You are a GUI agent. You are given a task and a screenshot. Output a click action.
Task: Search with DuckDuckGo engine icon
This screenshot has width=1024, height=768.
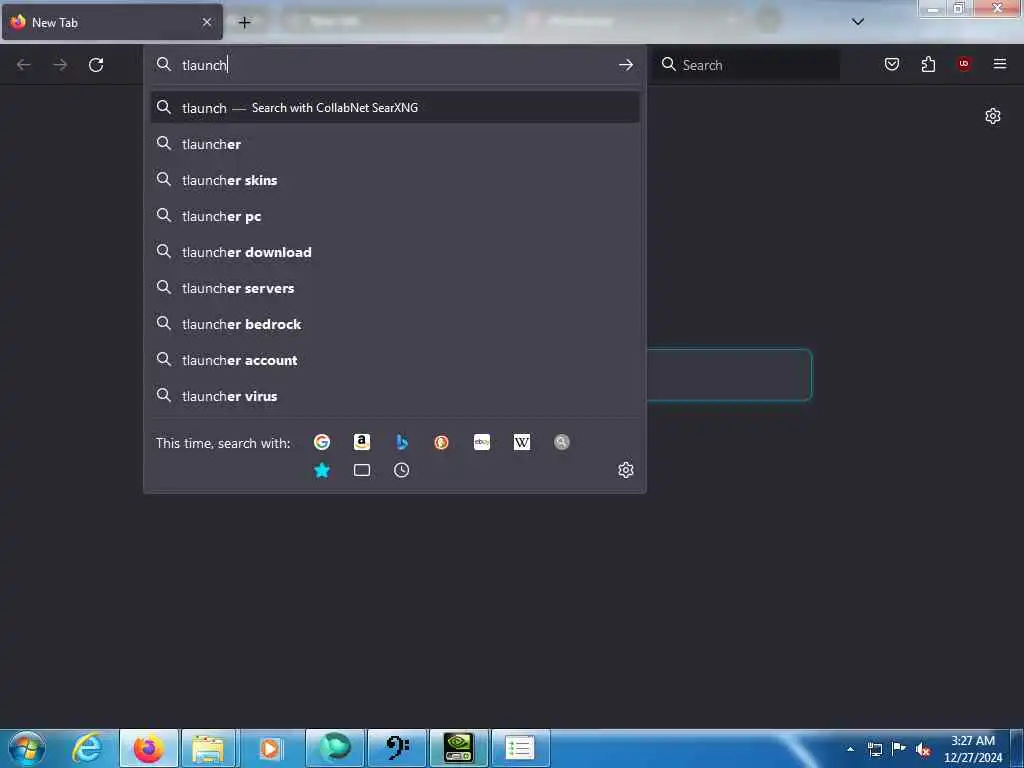pos(441,442)
